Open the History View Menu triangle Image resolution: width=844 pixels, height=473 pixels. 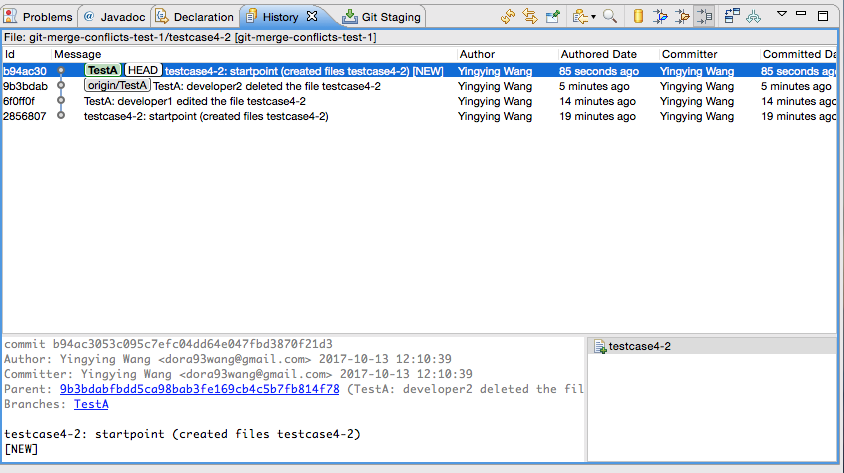pos(782,14)
